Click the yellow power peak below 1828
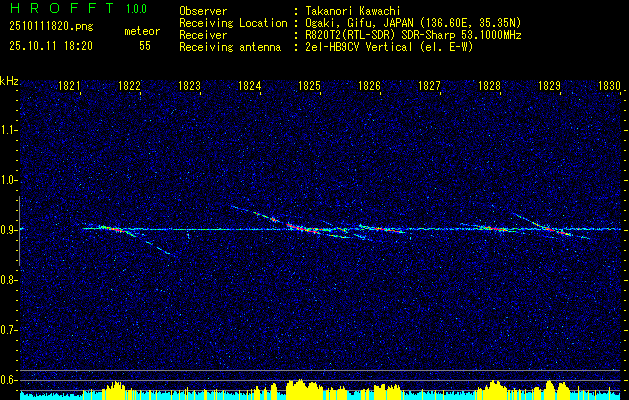Screen dimensions: 629x400 click(493, 390)
